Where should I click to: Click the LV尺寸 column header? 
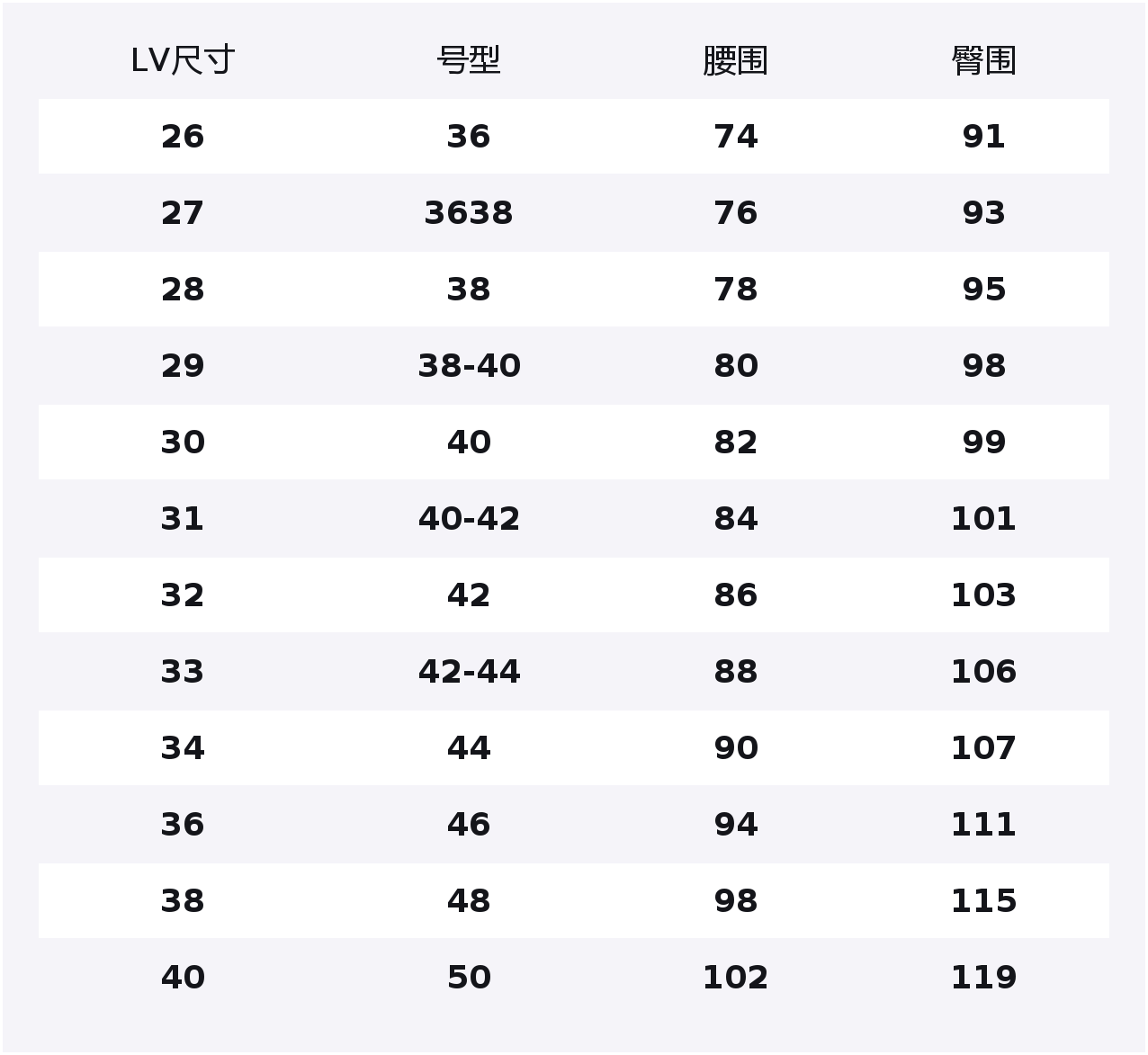pos(183,60)
